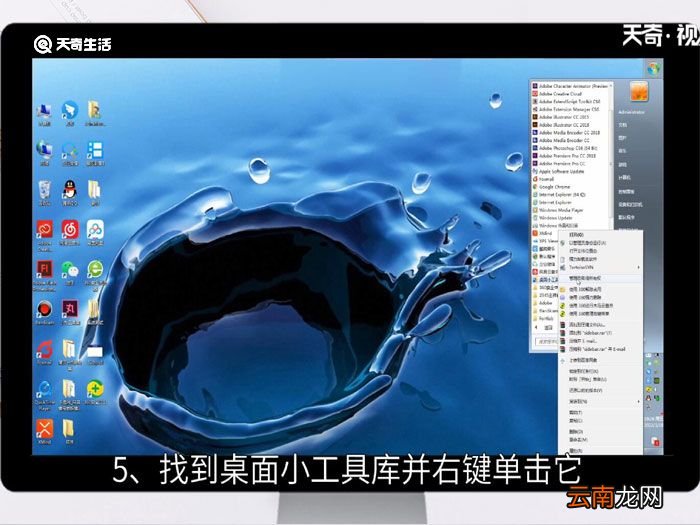This screenshot has width=700, height=525.
Task: Open the red swirl app desktop icon
Action: point(44,351)
